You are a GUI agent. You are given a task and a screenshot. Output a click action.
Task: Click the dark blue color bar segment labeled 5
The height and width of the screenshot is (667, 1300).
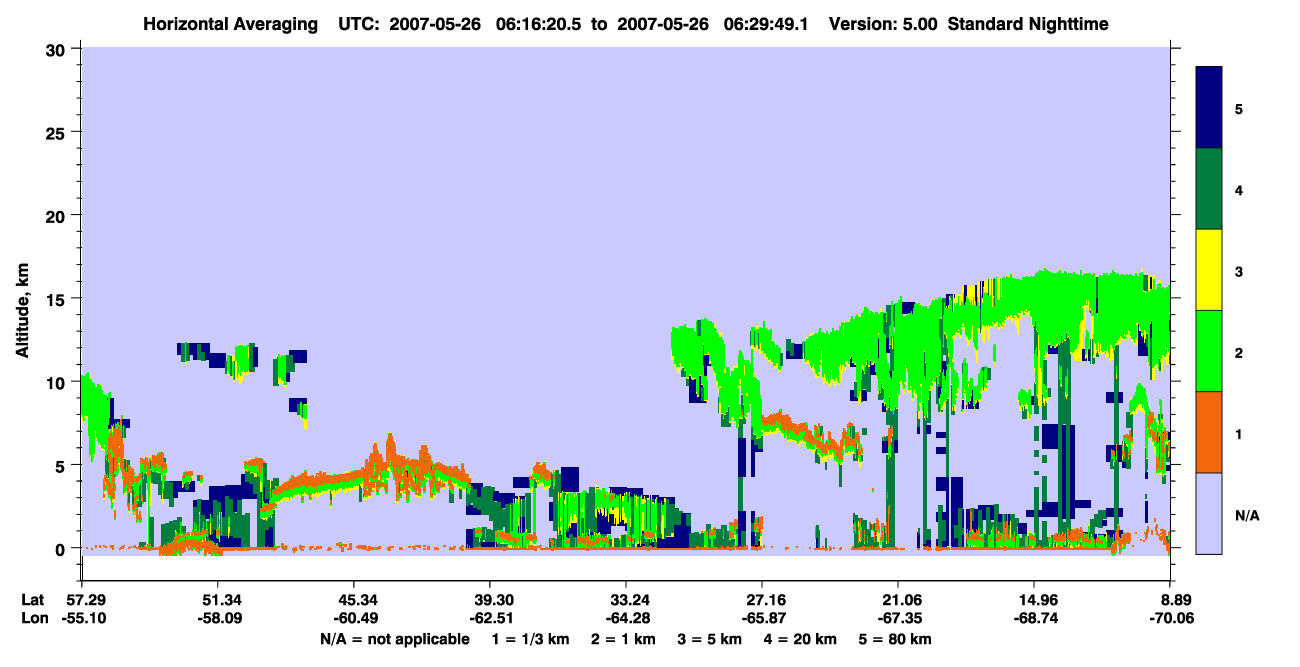(1209, 108)
